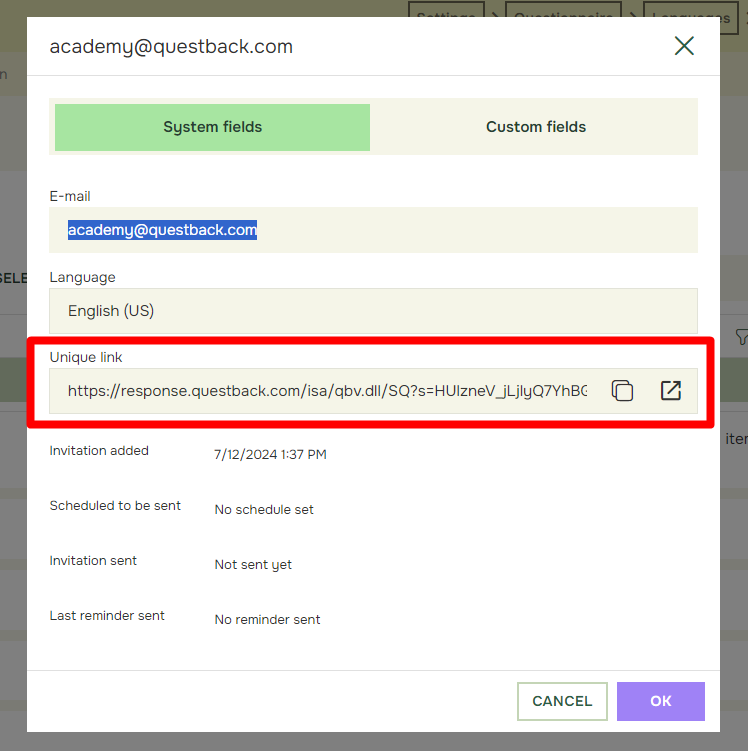Close the academy@questback.com dialog
This screenshot has width=748, height=751.
click(684, 46)
